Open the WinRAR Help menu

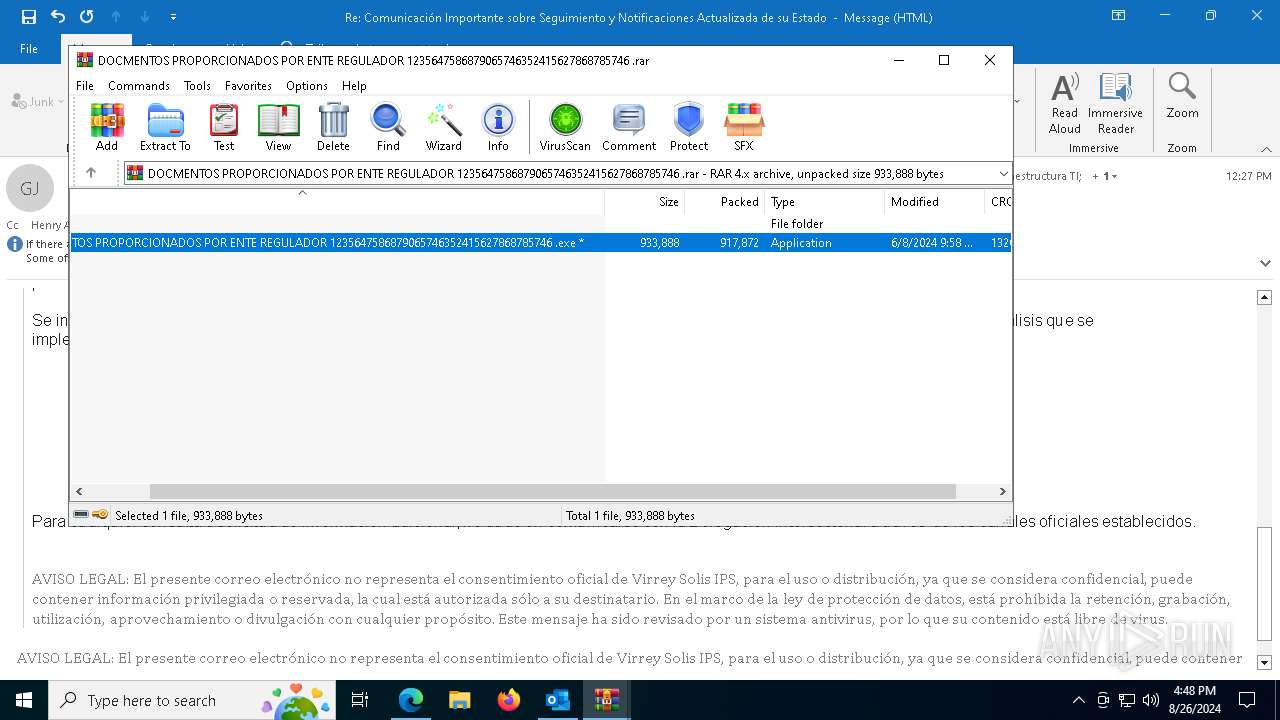tap(354, 86)
